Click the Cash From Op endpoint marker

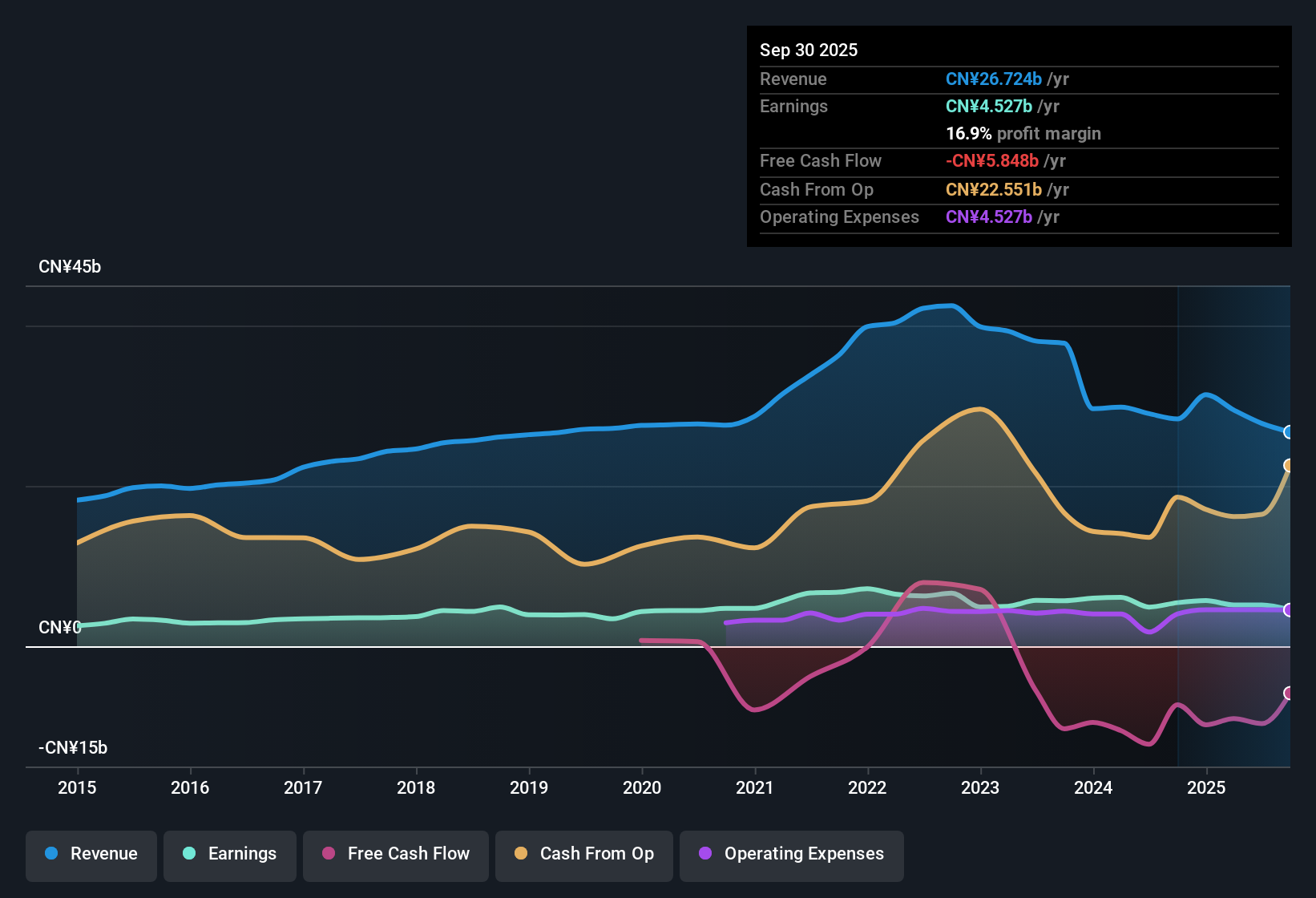tap(1289, 464)
